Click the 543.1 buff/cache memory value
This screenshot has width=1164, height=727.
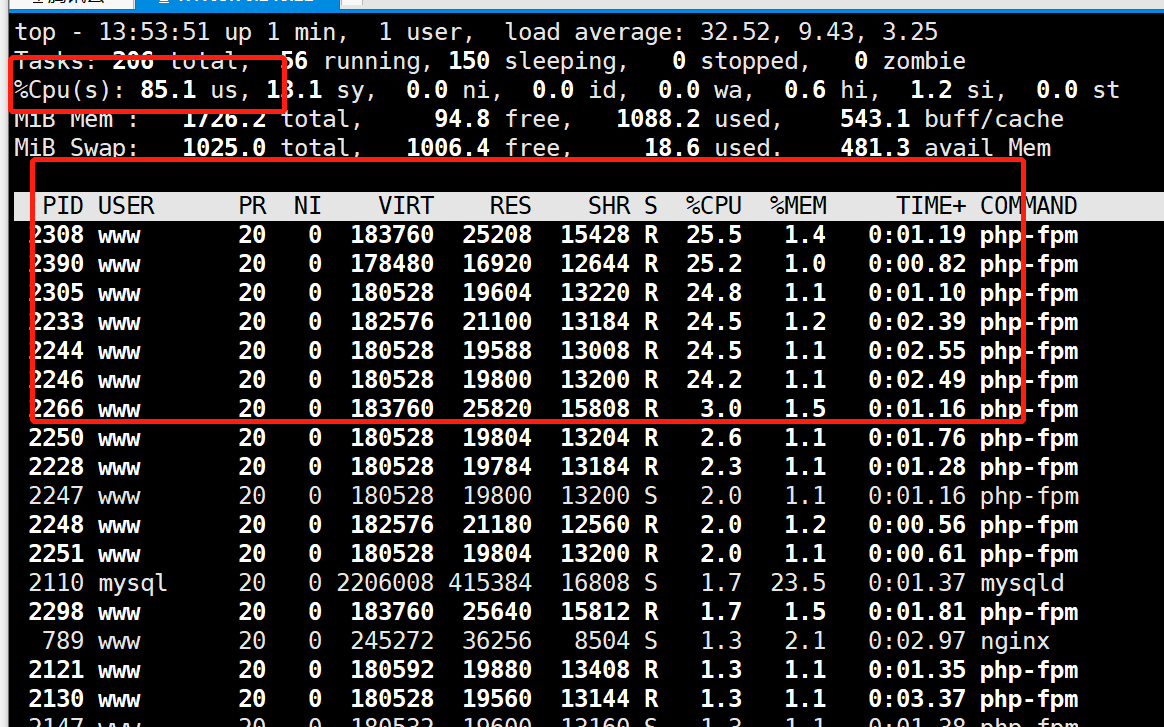tap(875, 119)
